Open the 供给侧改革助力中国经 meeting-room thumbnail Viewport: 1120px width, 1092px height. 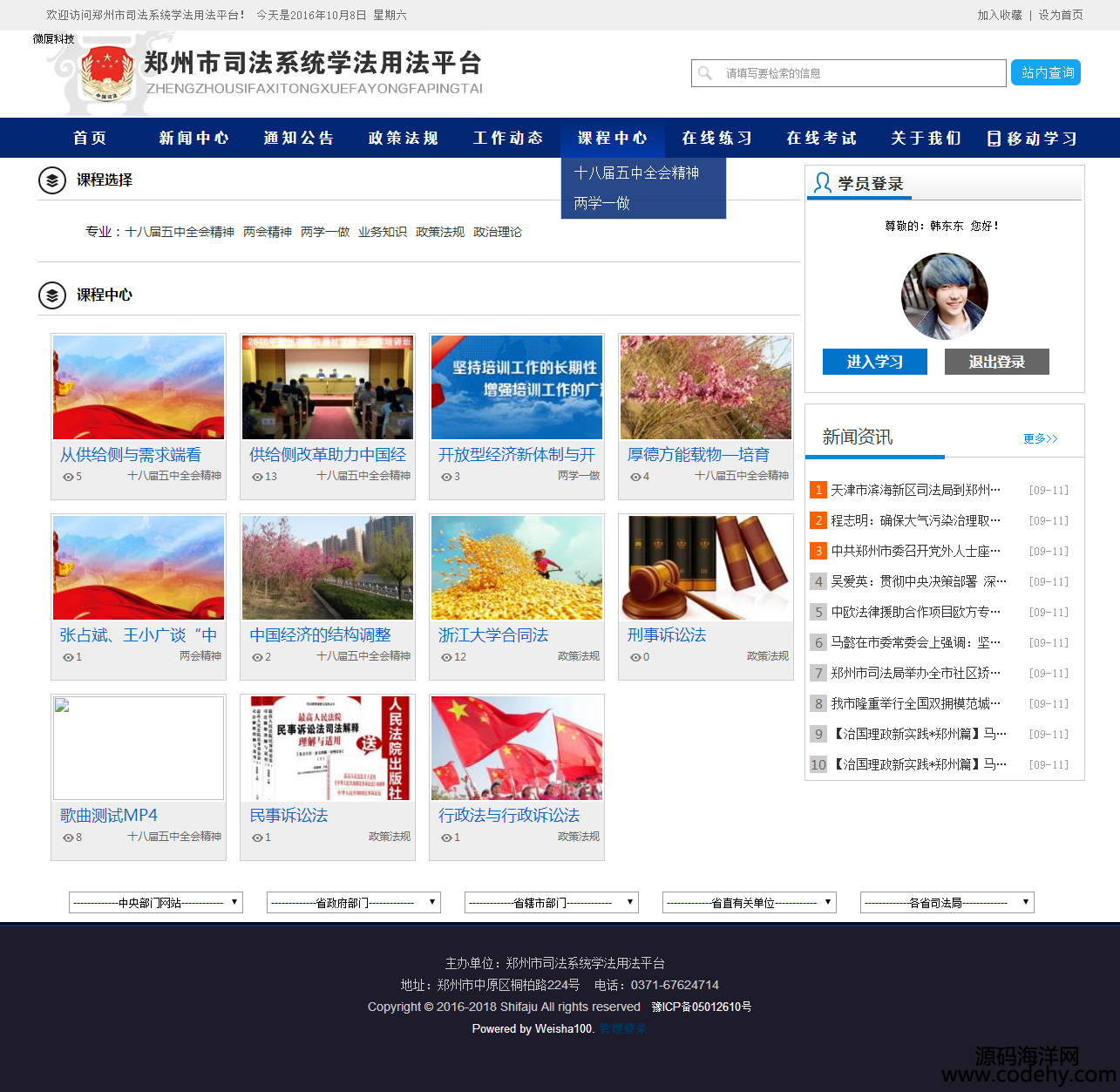pyautogui.click(x=328, y=387)
